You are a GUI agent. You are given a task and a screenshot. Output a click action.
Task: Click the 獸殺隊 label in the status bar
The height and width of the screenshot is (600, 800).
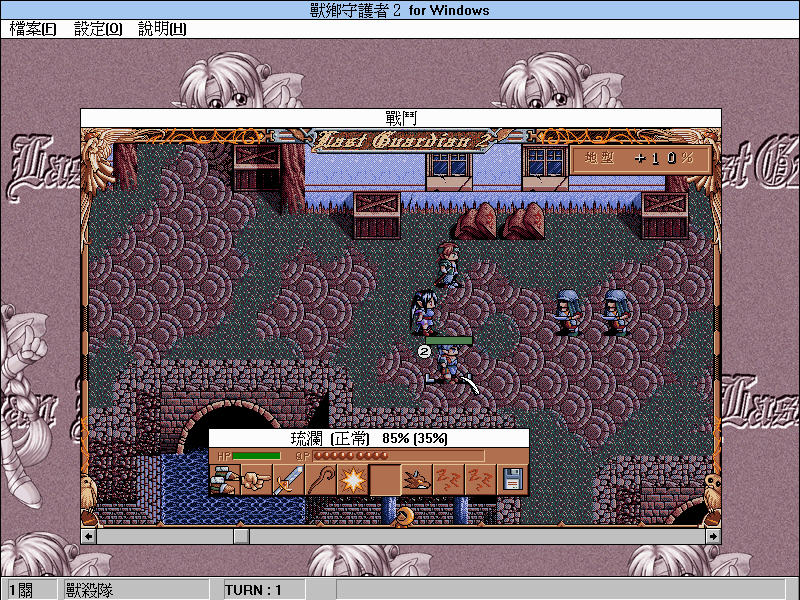(89, 590)
